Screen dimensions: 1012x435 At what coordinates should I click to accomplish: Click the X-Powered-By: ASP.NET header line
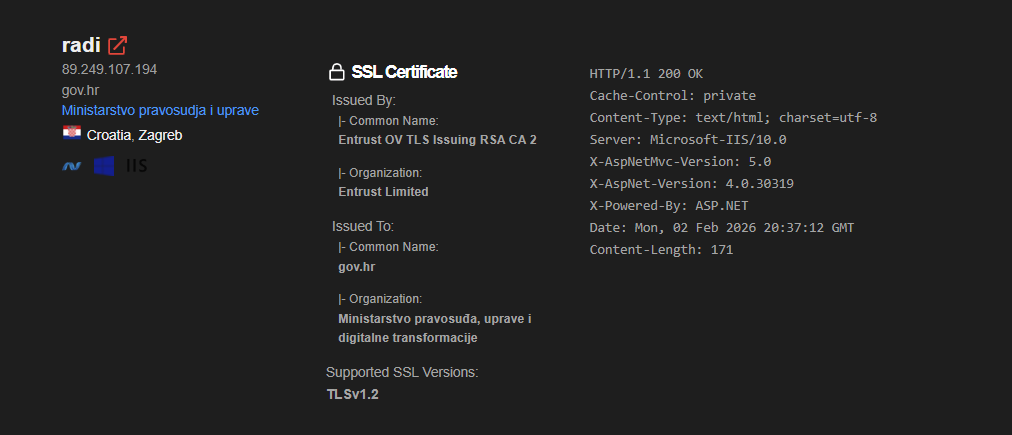pyautogui.click(x=670, y=206)
